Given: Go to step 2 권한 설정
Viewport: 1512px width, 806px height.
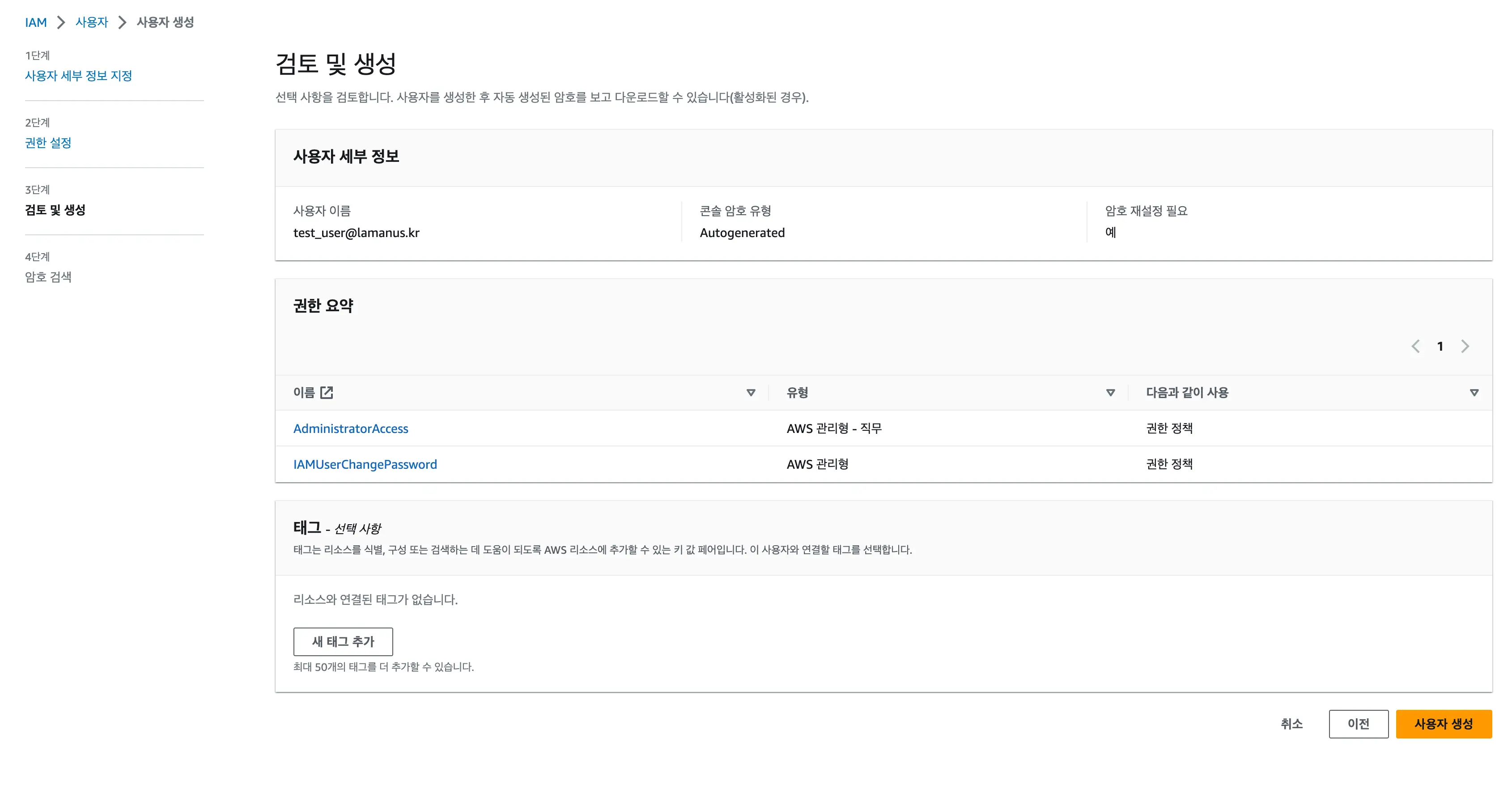Looking at the screenshot, I should 48,143.
